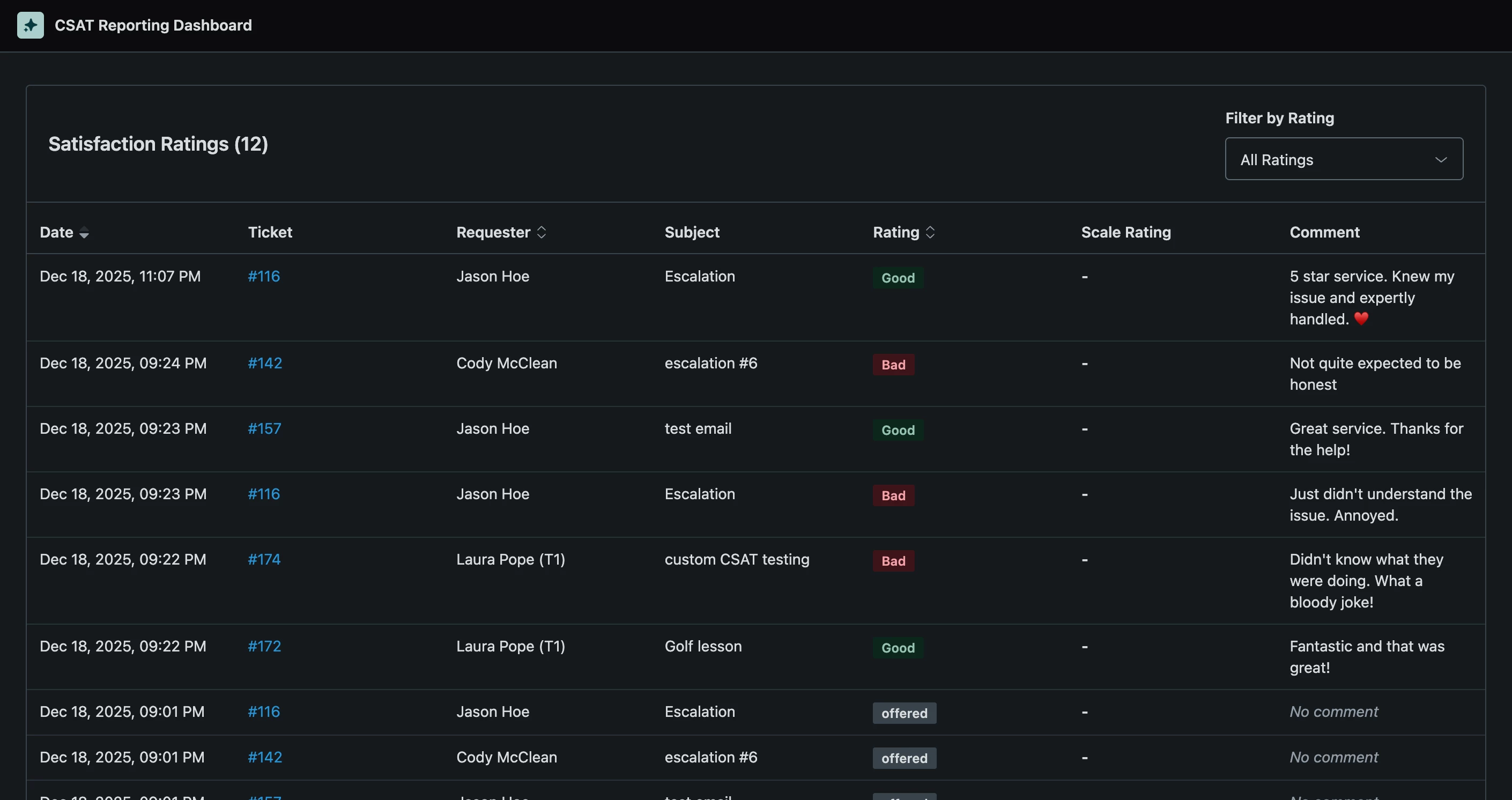Open ticket link #157 with Good rating
Viewport: 1512px width, 800px height.
[x=264, y=428]
